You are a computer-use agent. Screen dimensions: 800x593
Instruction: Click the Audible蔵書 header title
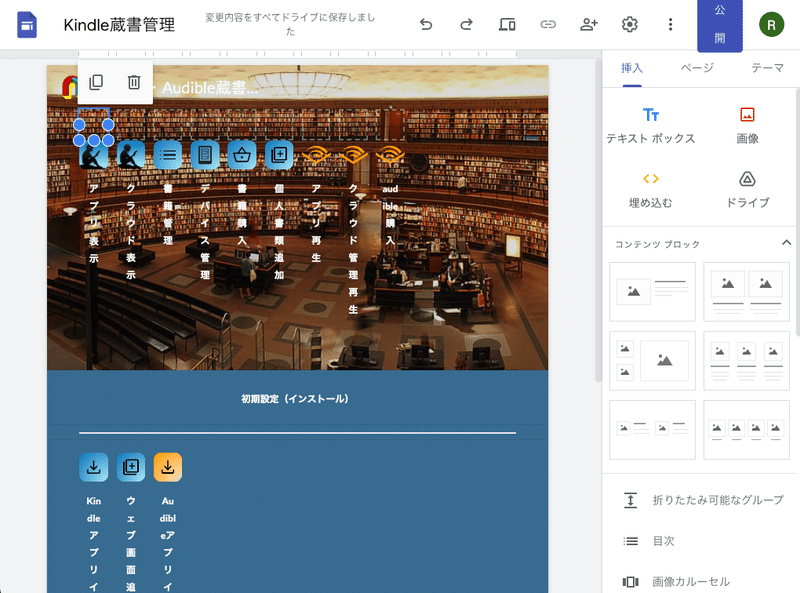point(210,88)
